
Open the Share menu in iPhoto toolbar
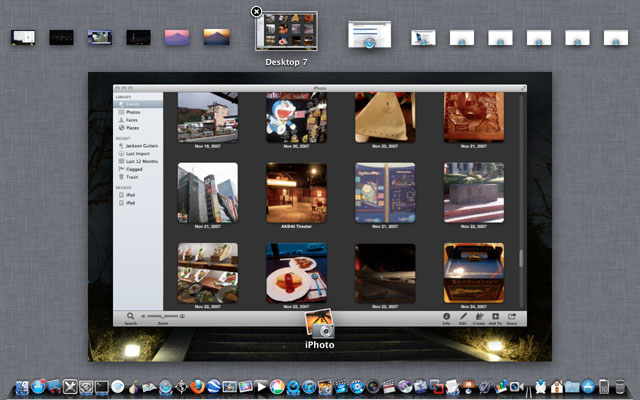click(512, 318)
